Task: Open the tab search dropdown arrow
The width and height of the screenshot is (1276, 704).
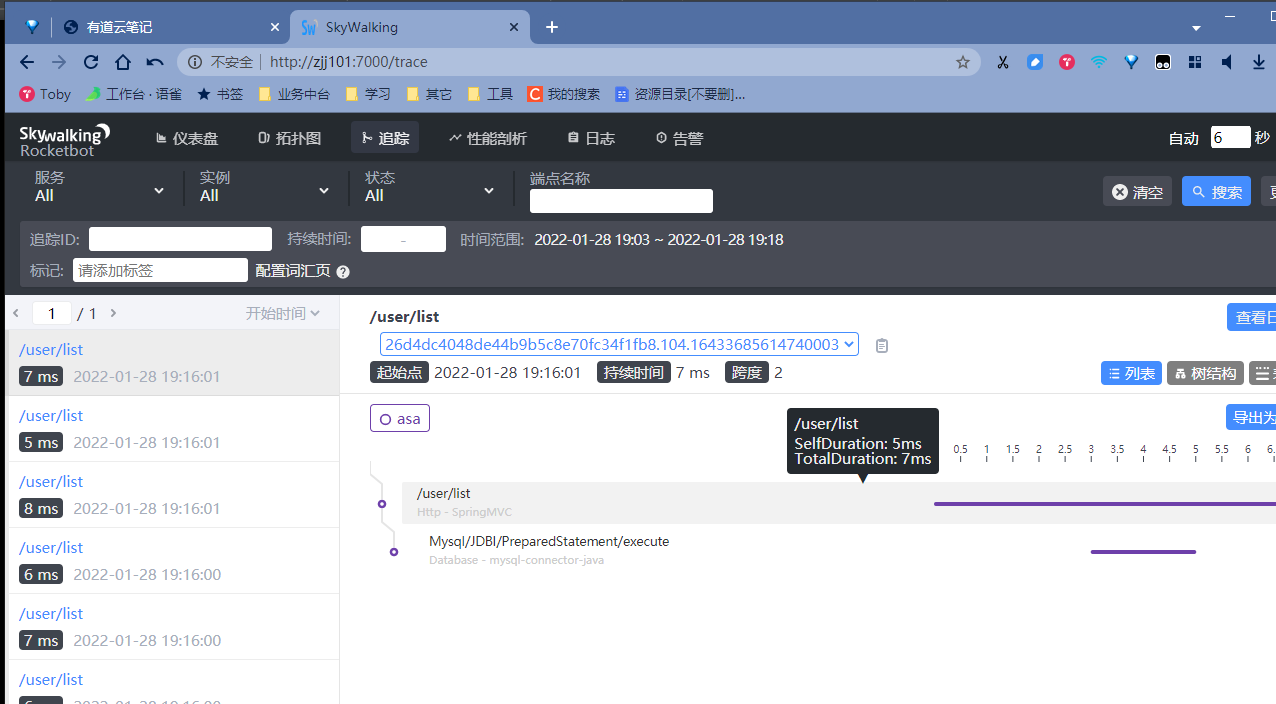Action: click(x=1196, y=28)
